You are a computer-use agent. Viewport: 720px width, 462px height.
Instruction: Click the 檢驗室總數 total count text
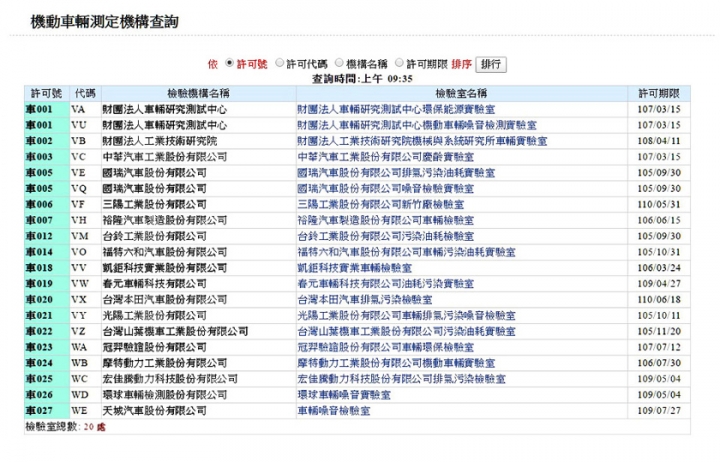click(x=65, y=427)
